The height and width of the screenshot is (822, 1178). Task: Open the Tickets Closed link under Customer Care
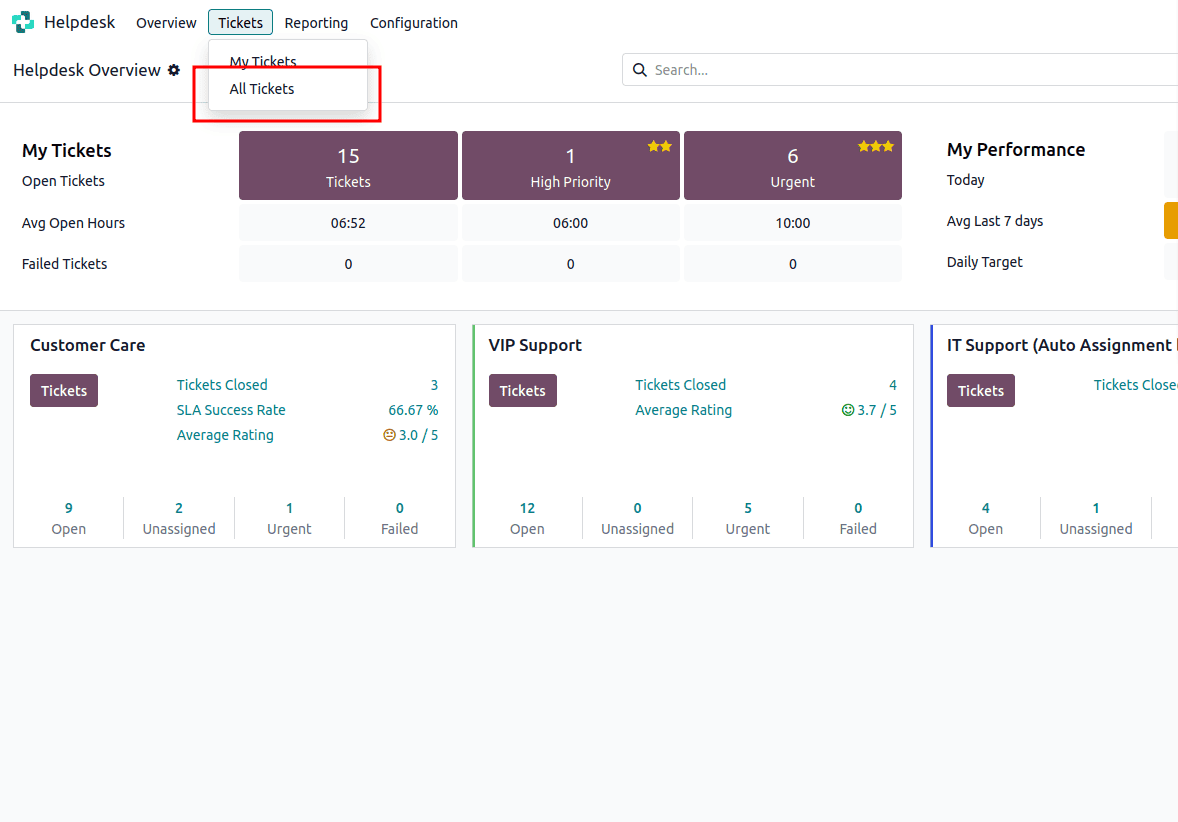point(222,384)
